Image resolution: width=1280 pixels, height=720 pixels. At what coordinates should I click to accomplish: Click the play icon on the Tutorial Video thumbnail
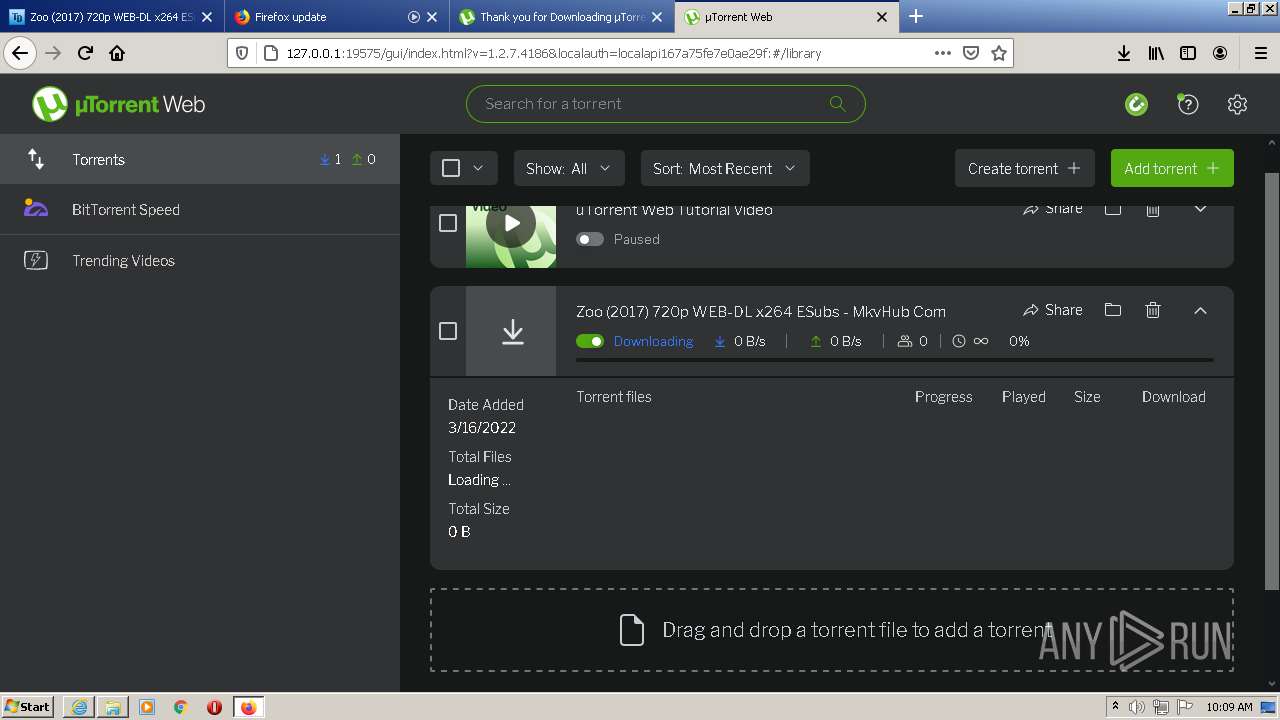click(511, 223)
